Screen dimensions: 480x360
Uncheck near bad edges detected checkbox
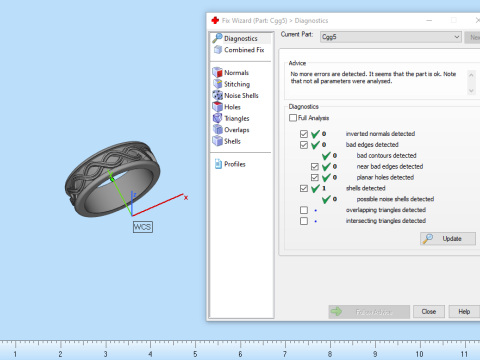315,166
